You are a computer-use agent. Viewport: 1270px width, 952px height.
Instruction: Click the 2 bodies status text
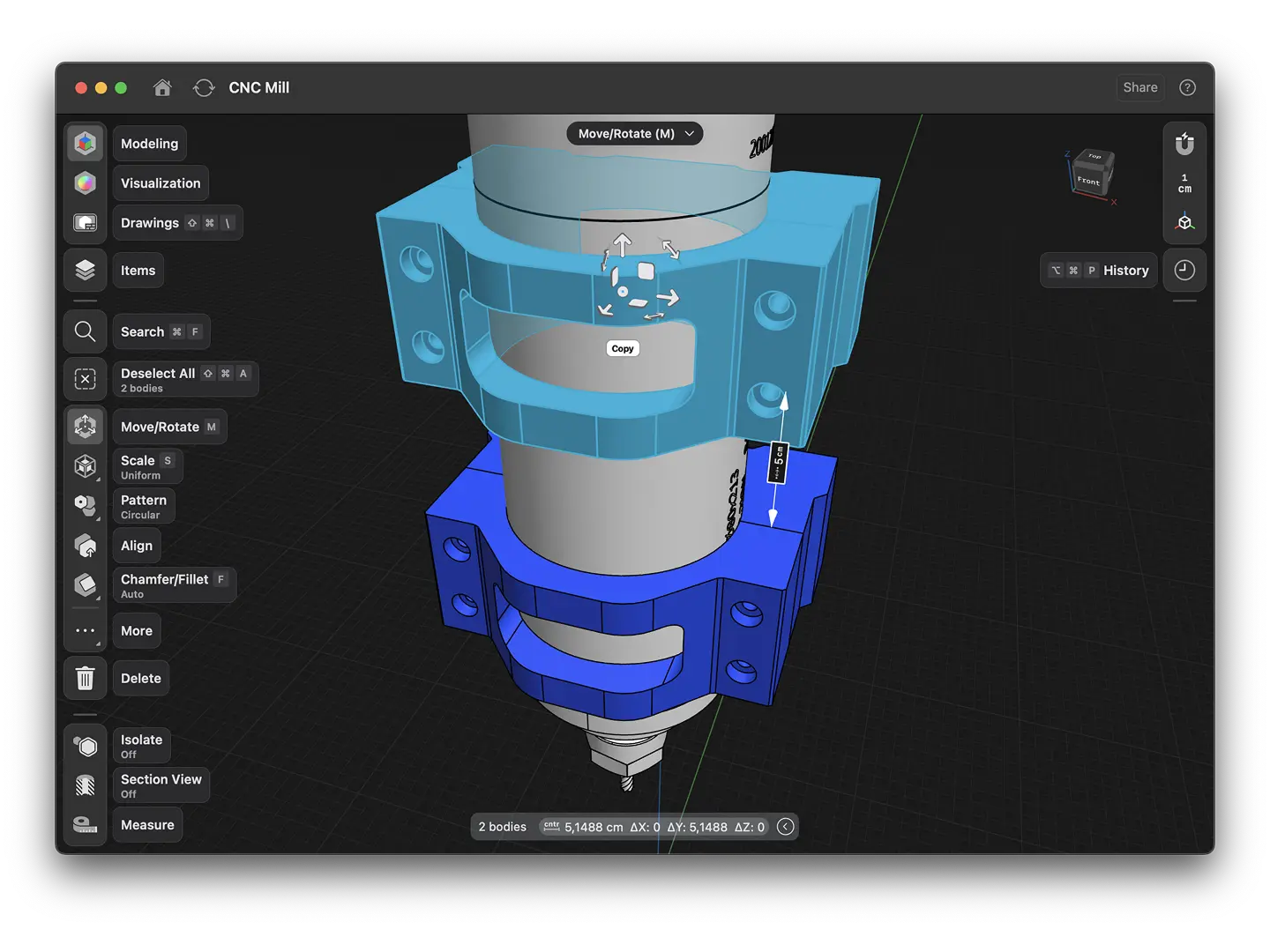[502, 827]
